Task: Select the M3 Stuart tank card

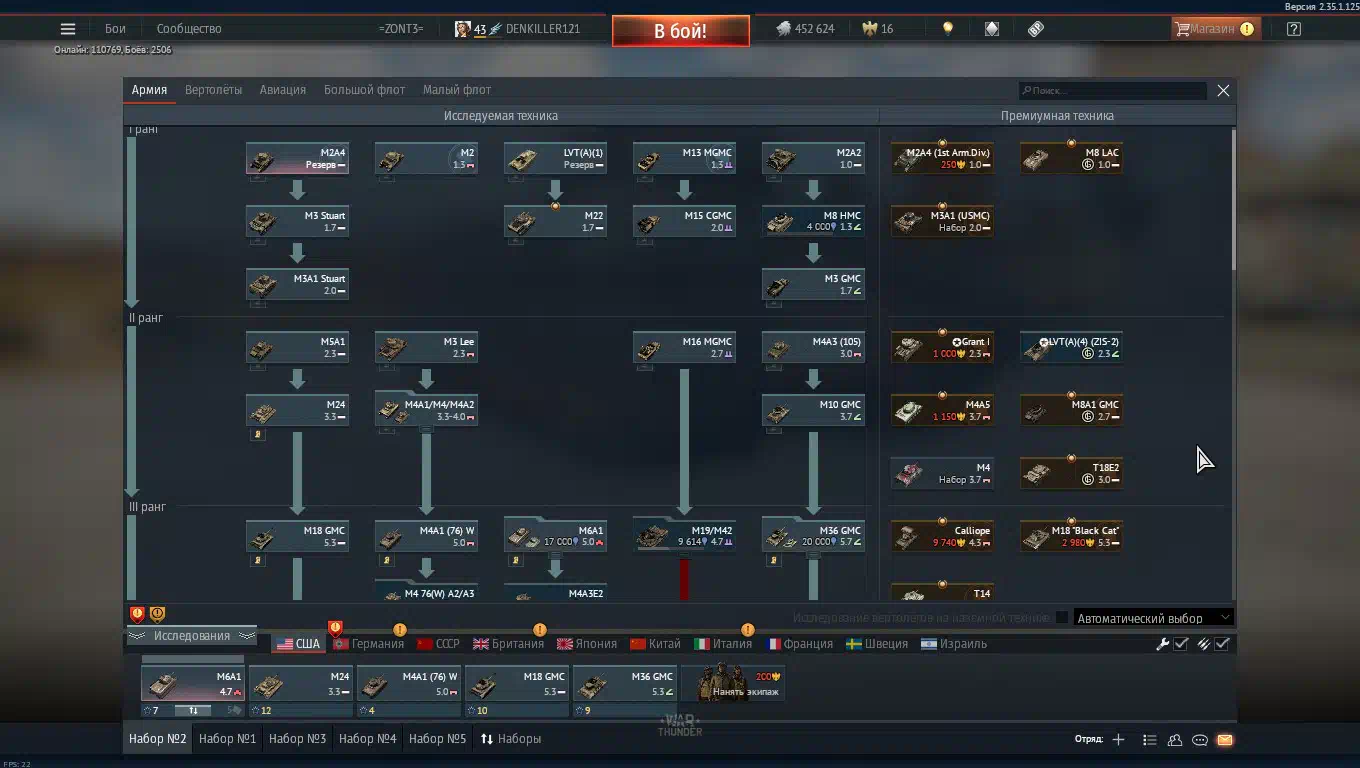Action: coord(297,221)
